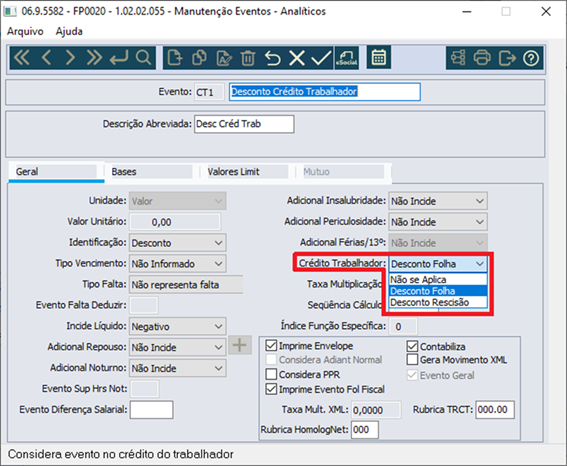Click the Evento Falta Deduzir field
Screen dimensions: 567x466
click(x=144, y=305)
